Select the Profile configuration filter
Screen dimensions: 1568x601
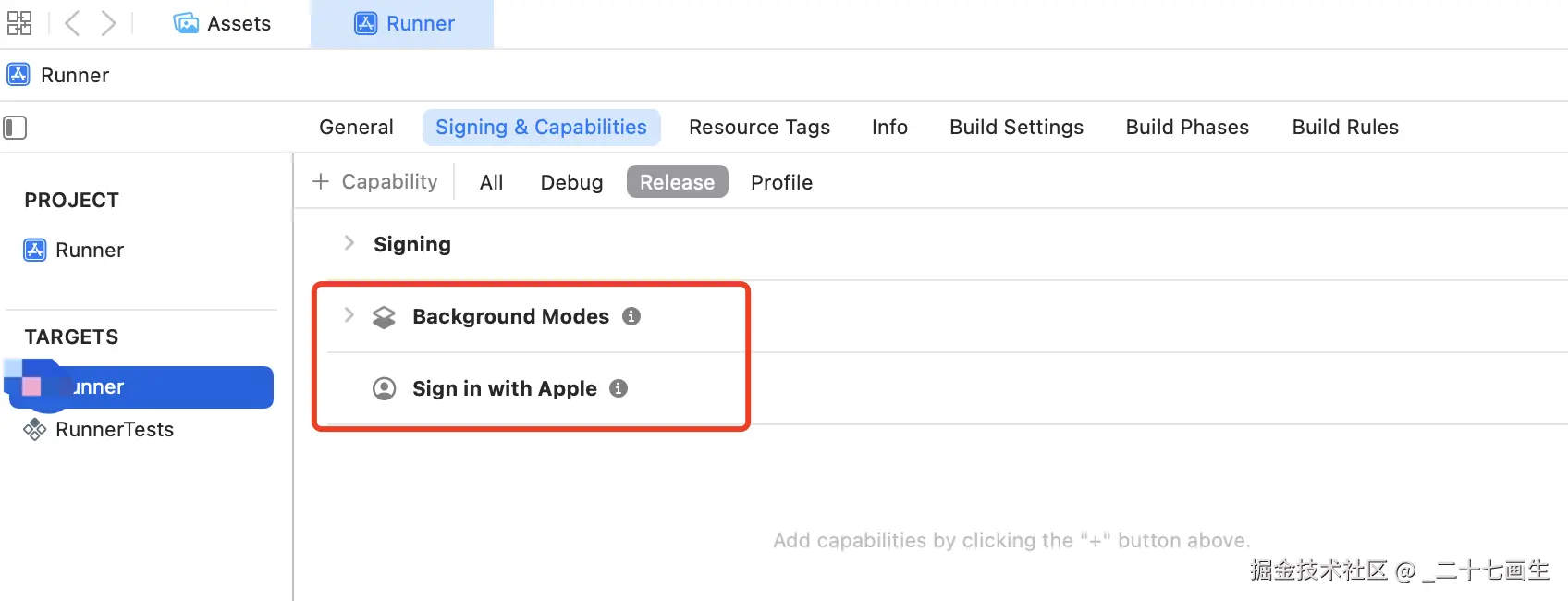(x=781, y=182)
